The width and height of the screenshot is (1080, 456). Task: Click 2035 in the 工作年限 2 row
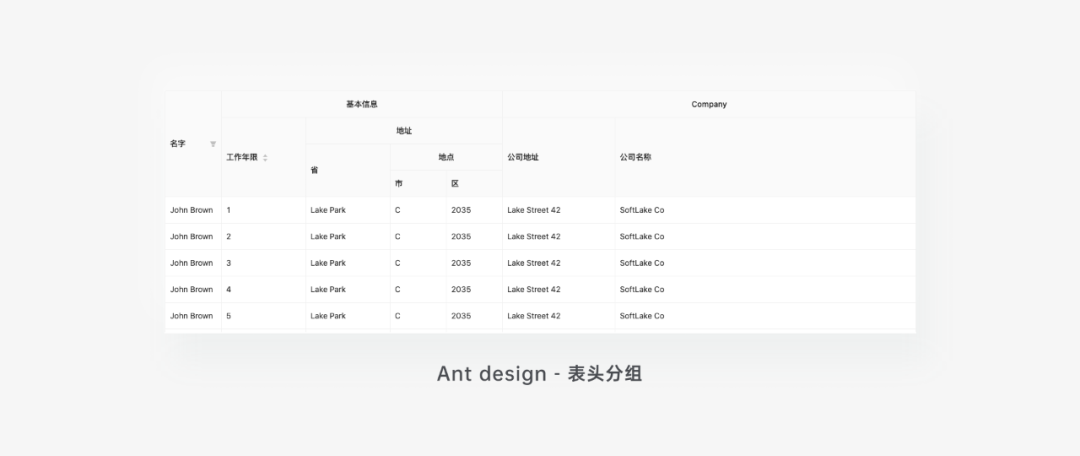click(x=461, y=236)
